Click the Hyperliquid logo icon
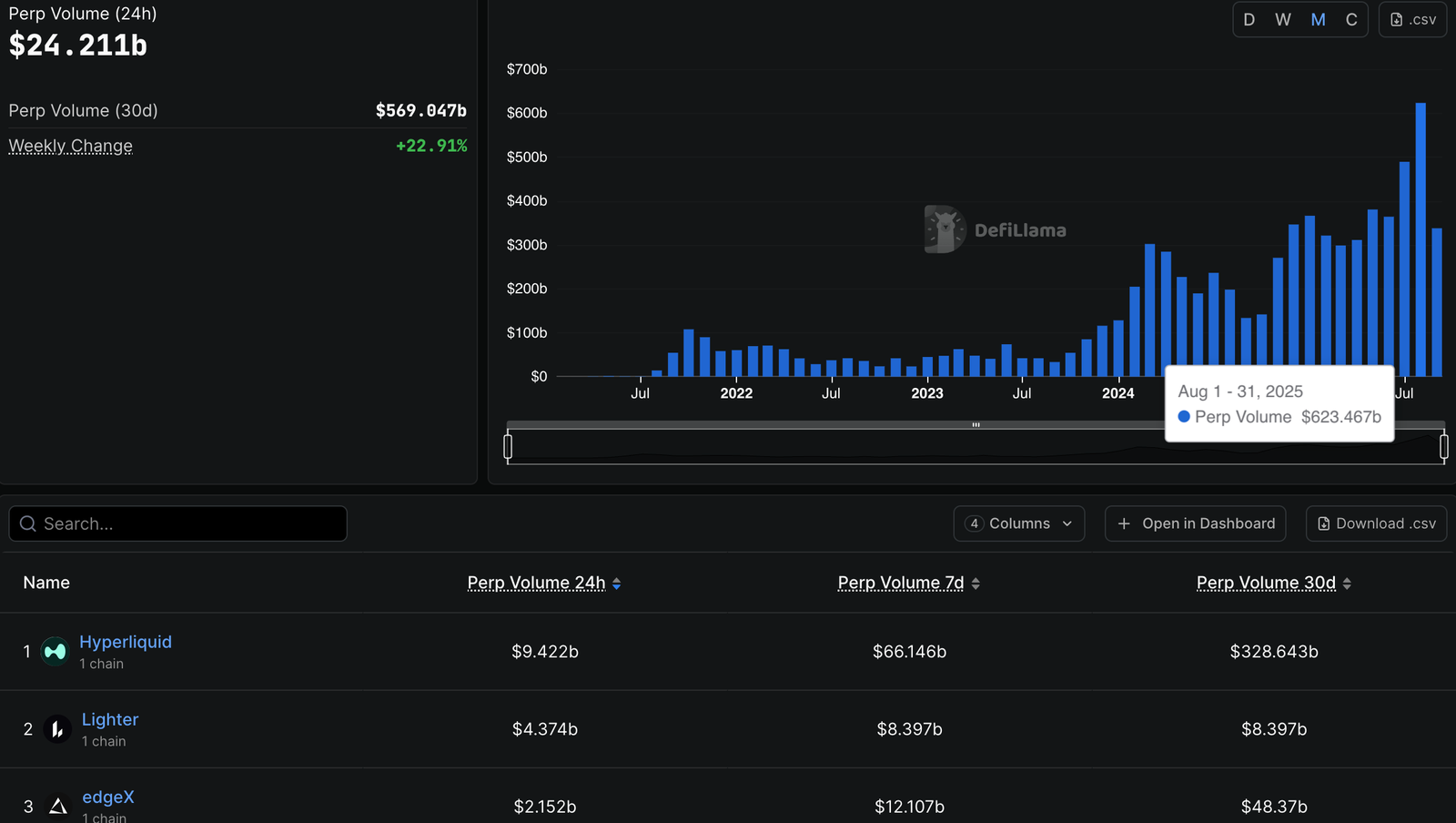The image size is (1456, 823). click(x=55, y=651)
